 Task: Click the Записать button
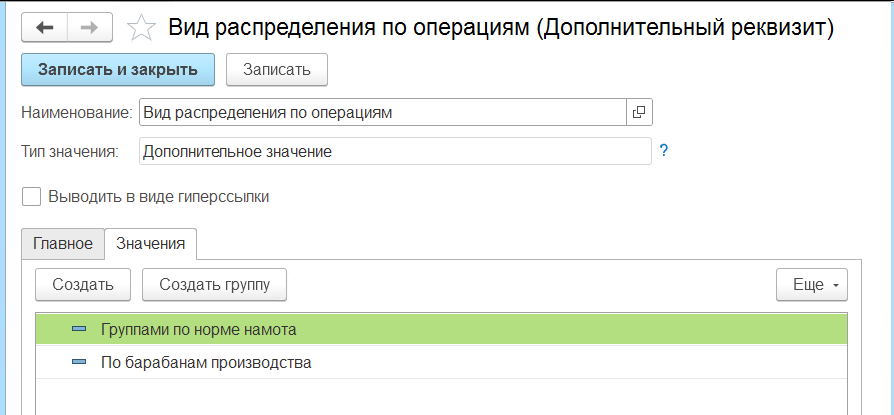pyautogui.click(x=277, y=70)
